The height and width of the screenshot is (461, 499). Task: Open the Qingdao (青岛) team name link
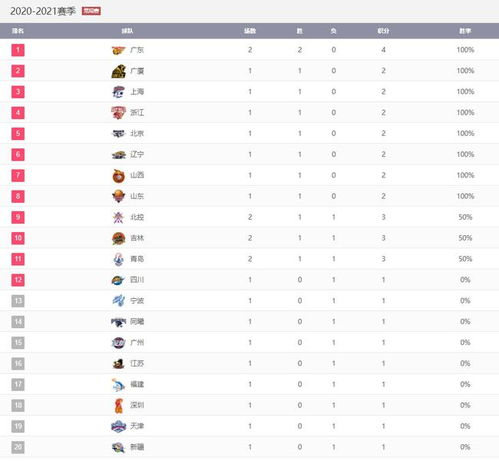click(x=137, y=259)
